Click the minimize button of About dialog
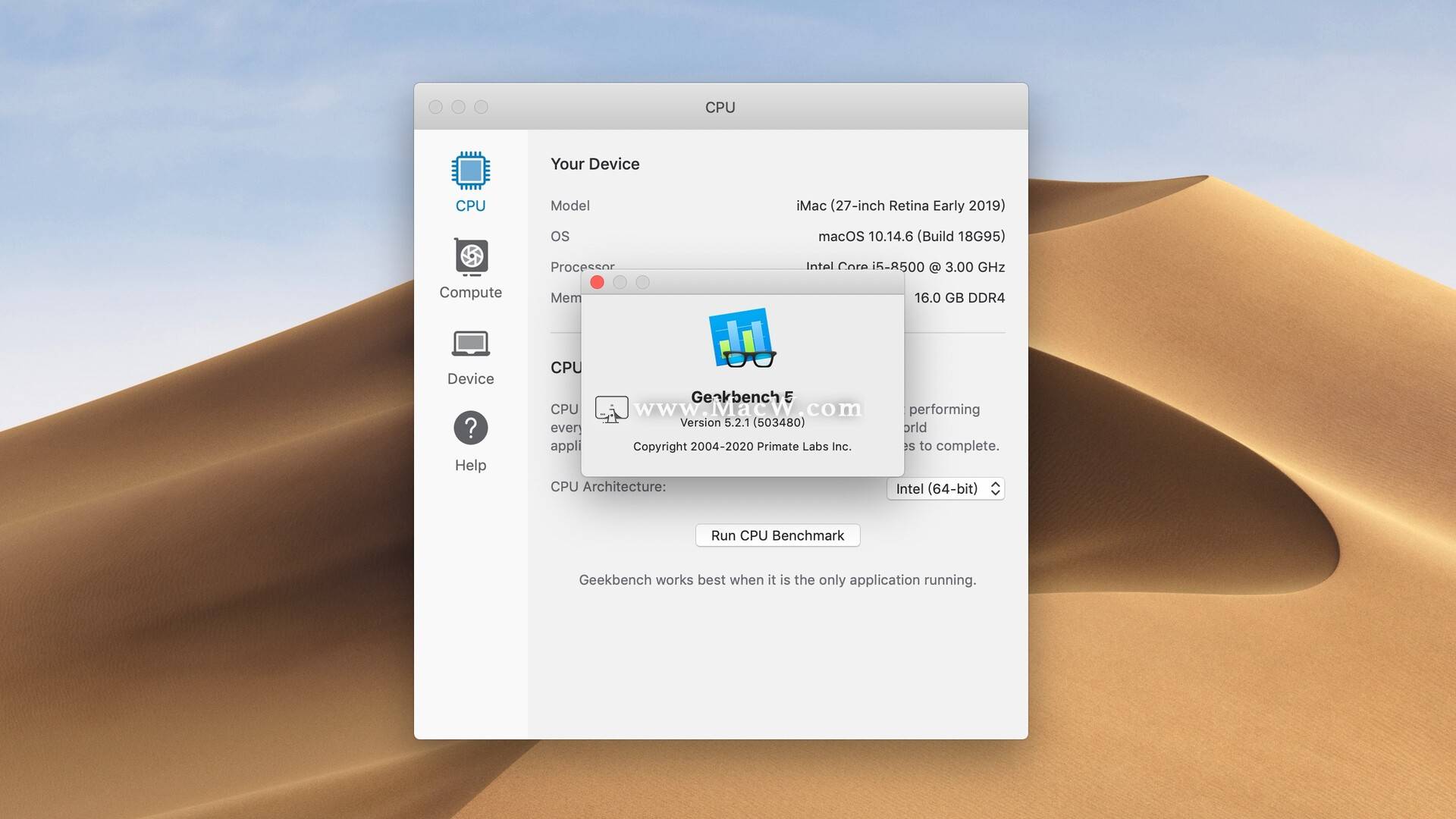The height and width of the screenshot is (819, 1456). pyautogui.click(x=620, y=282)
